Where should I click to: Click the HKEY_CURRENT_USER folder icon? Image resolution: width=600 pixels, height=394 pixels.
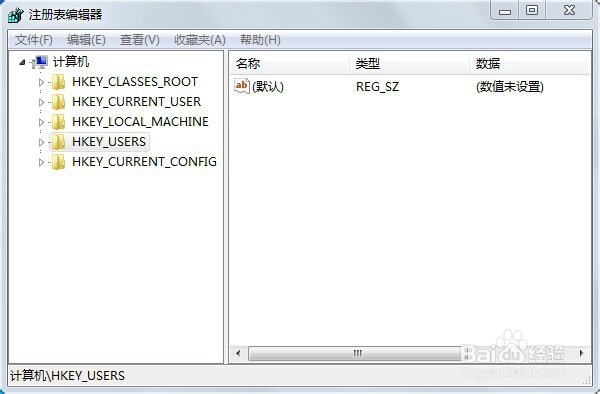point(59,102)
